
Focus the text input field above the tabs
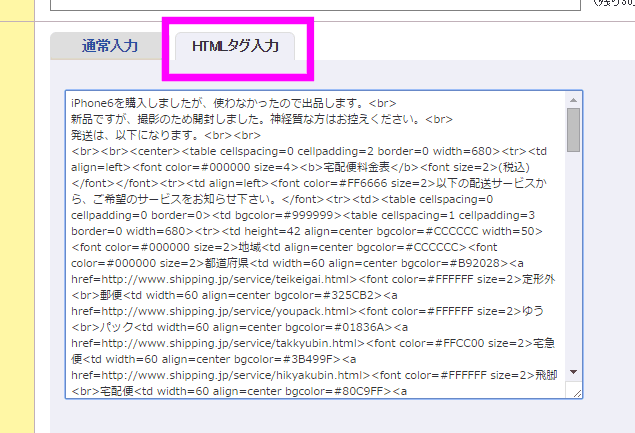(x=300, y=5)
